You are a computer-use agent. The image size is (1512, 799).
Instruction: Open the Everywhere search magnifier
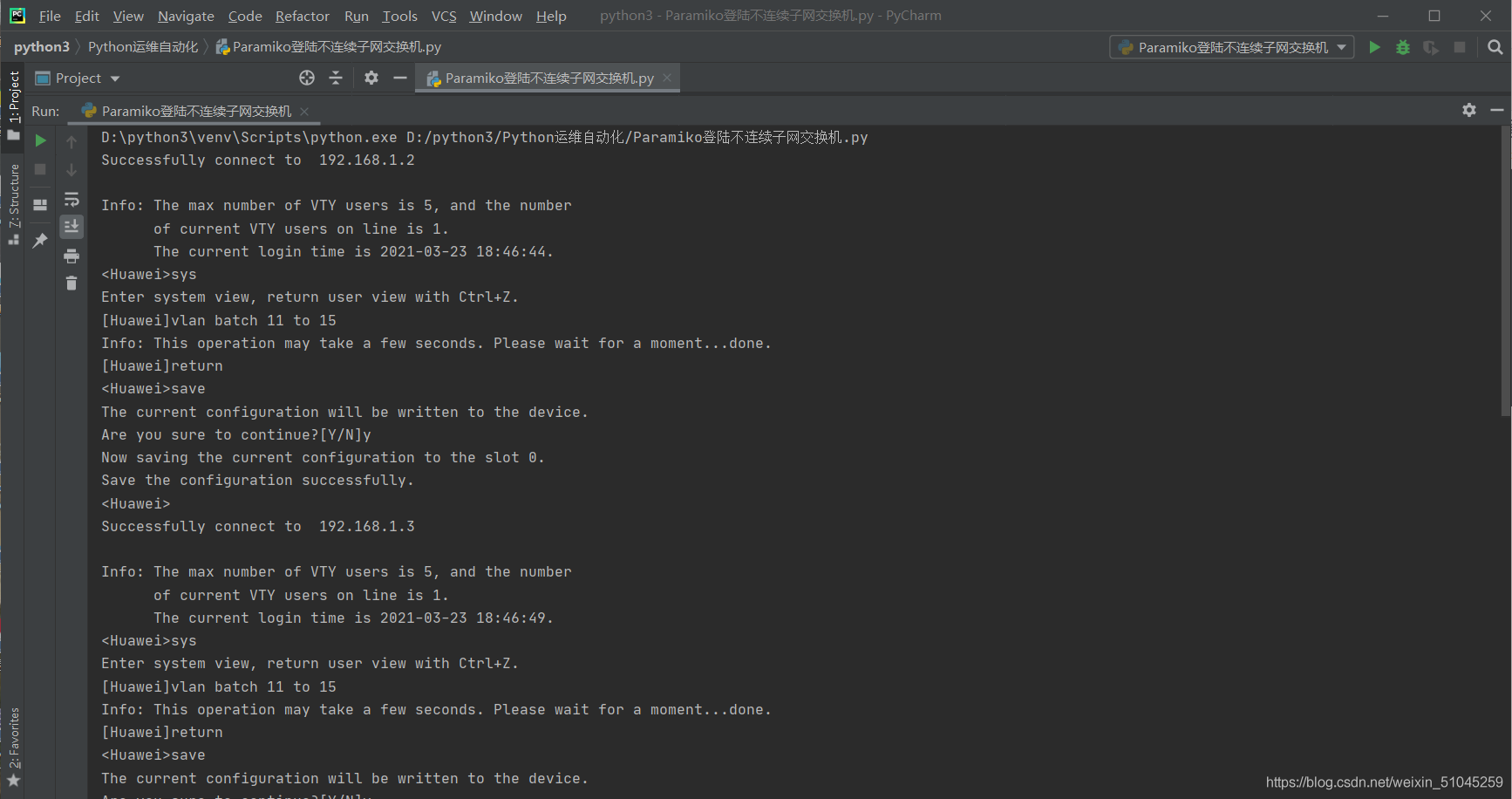(x=1495, y=47)
